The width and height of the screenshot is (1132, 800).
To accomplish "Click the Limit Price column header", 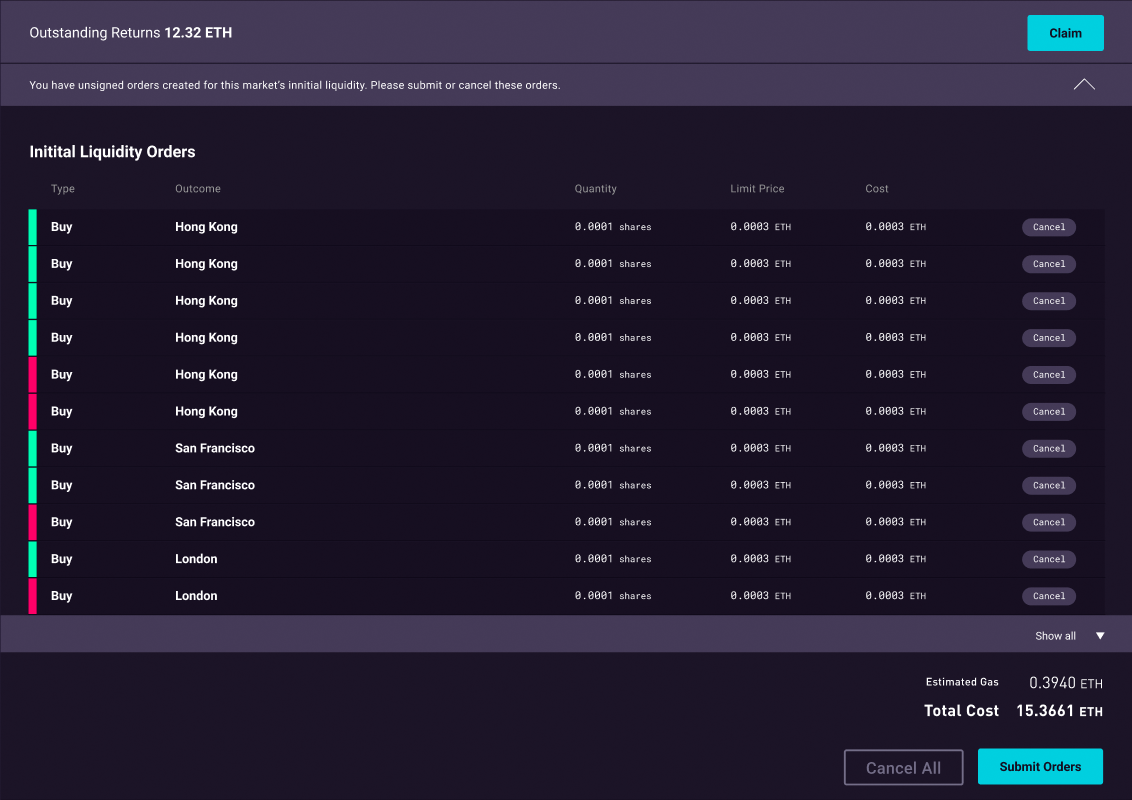I will pyautogui.click(x=758, y=188).
